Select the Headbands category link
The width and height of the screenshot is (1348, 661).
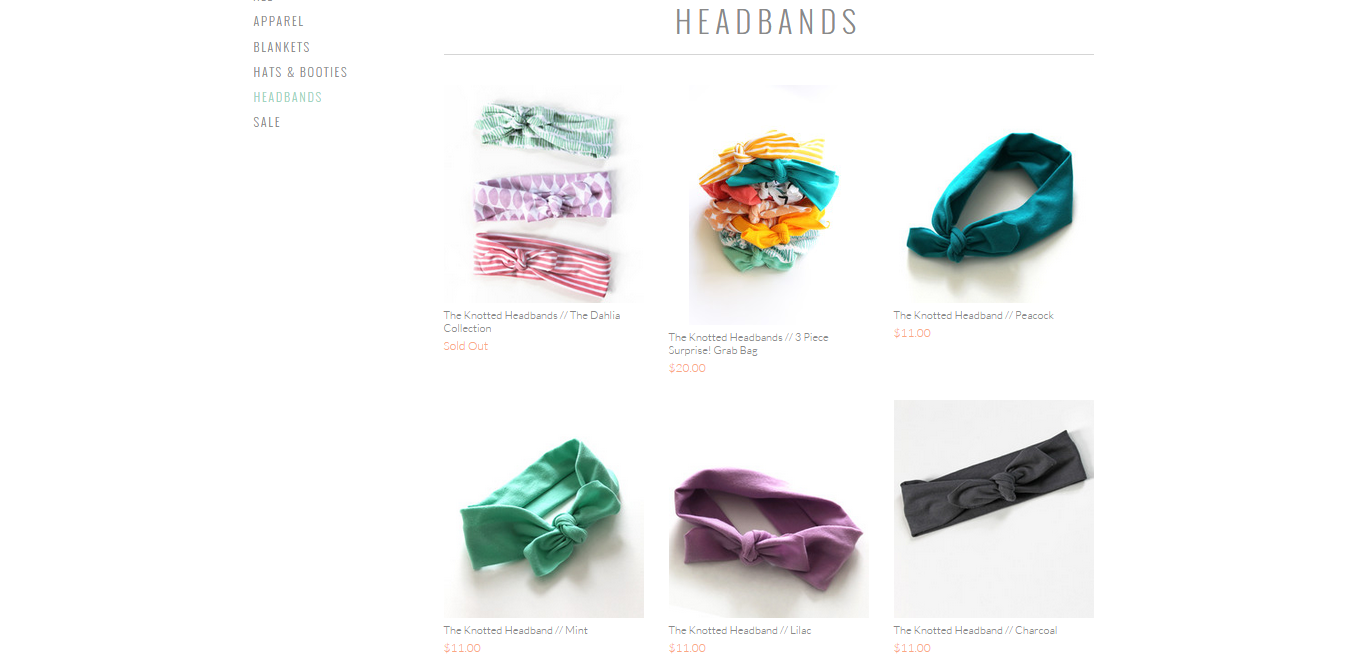coord(287,97)
